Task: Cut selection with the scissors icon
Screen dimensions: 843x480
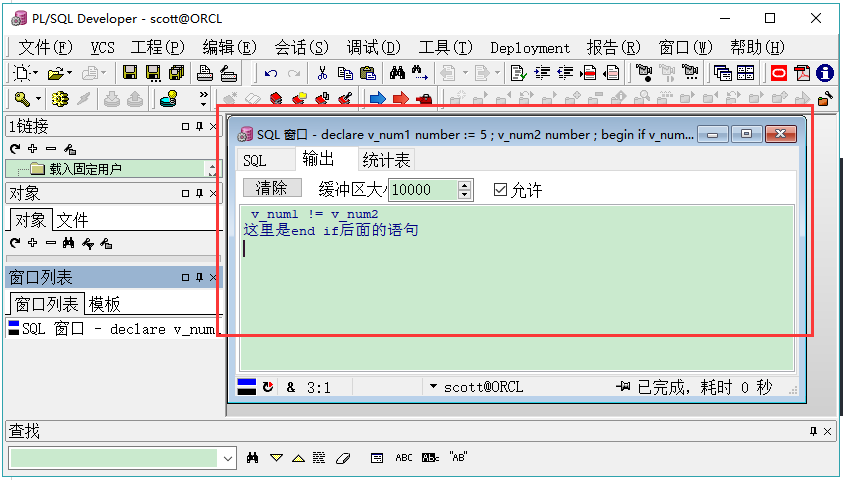Action: pyautogui.click(x=322, y=73)
